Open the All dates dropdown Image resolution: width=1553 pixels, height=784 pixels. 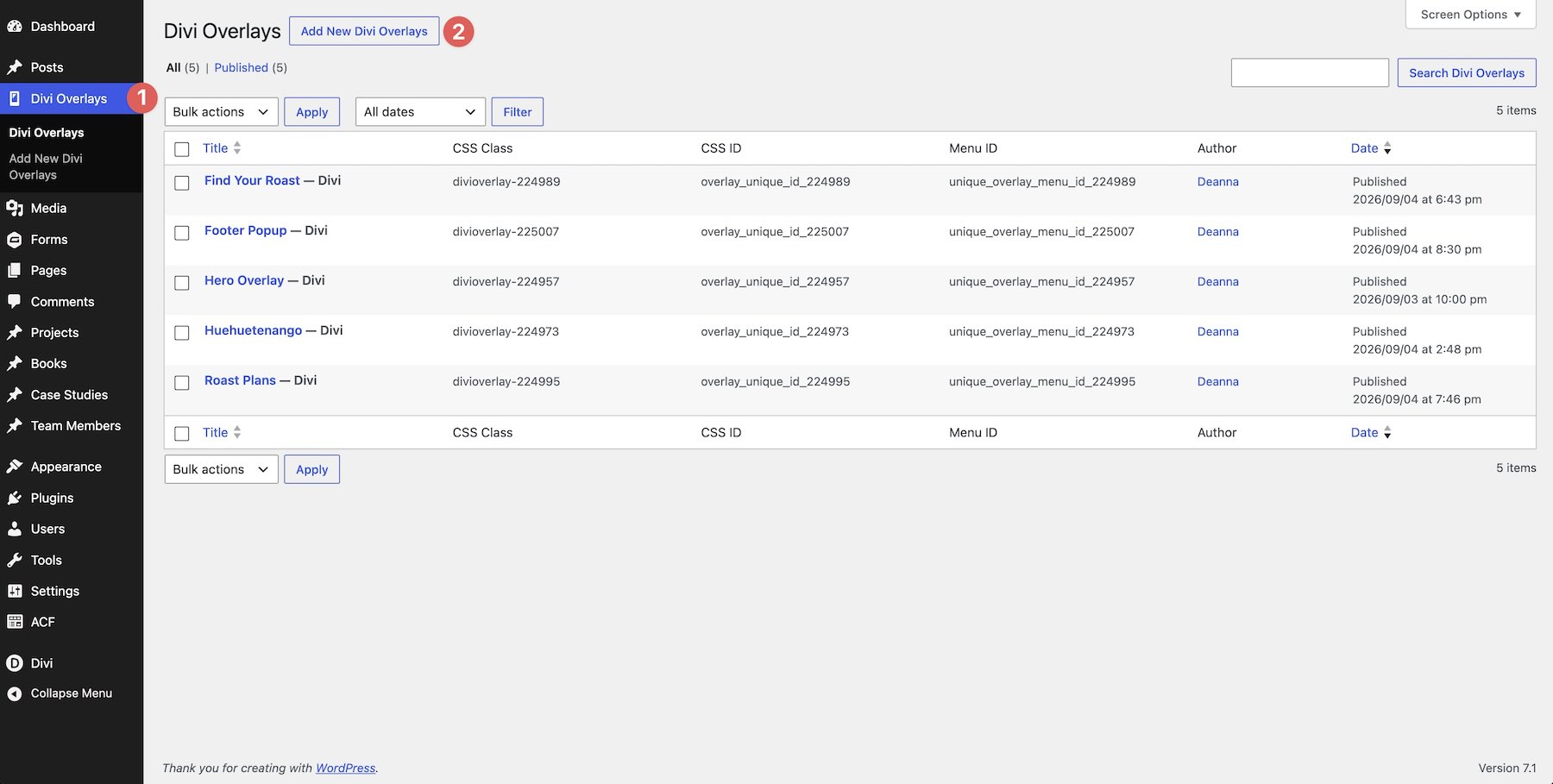(x=420, y=112)
